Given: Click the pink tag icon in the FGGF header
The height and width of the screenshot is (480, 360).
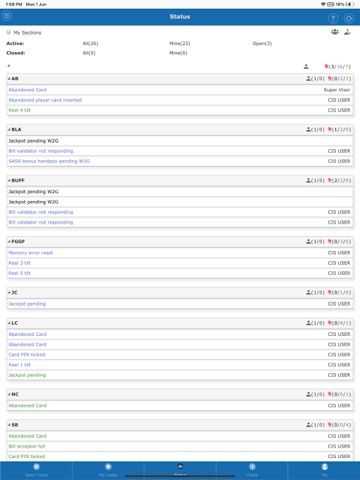Looking at the screenshot, I should pyautogui.click(x=330, y=241).
